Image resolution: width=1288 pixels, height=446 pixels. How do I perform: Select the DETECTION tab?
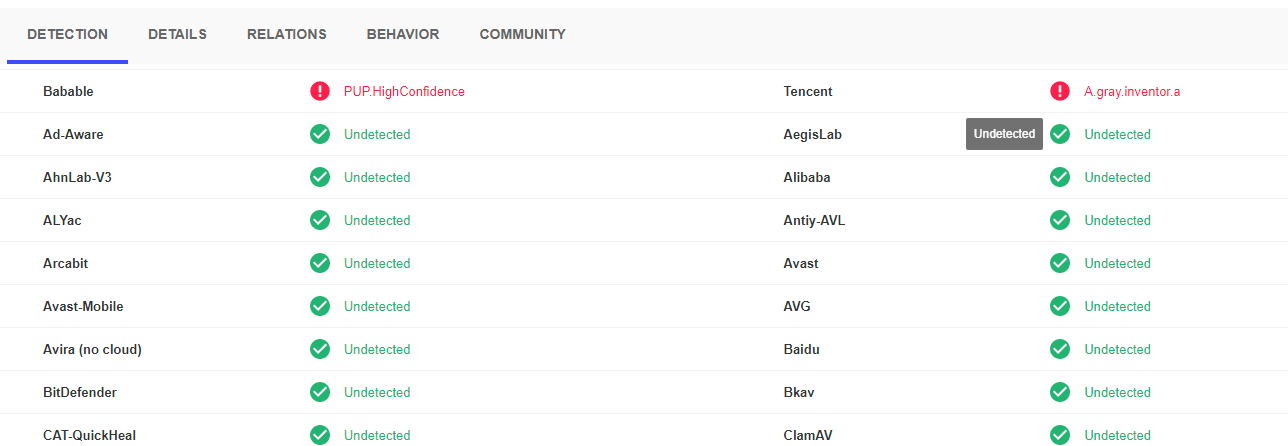pyautogui.click(x=67, y=34)
